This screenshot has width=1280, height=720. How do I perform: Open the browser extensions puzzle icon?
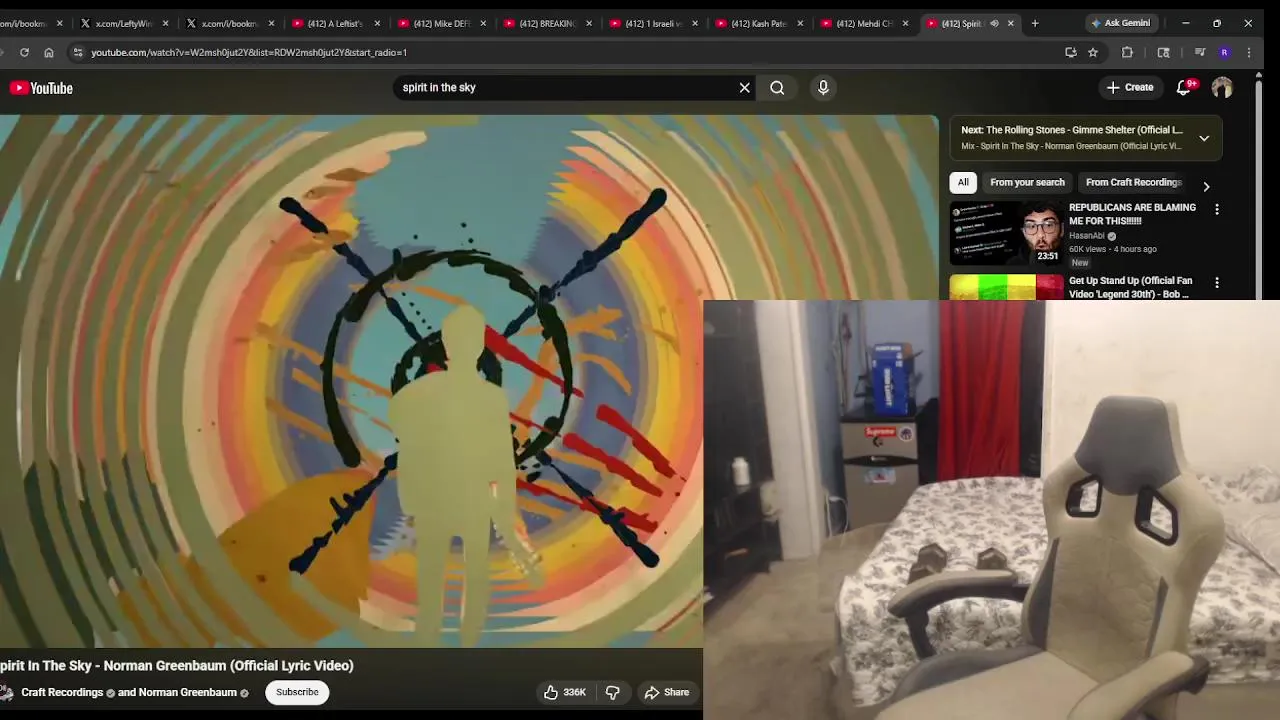point(1128,52)
